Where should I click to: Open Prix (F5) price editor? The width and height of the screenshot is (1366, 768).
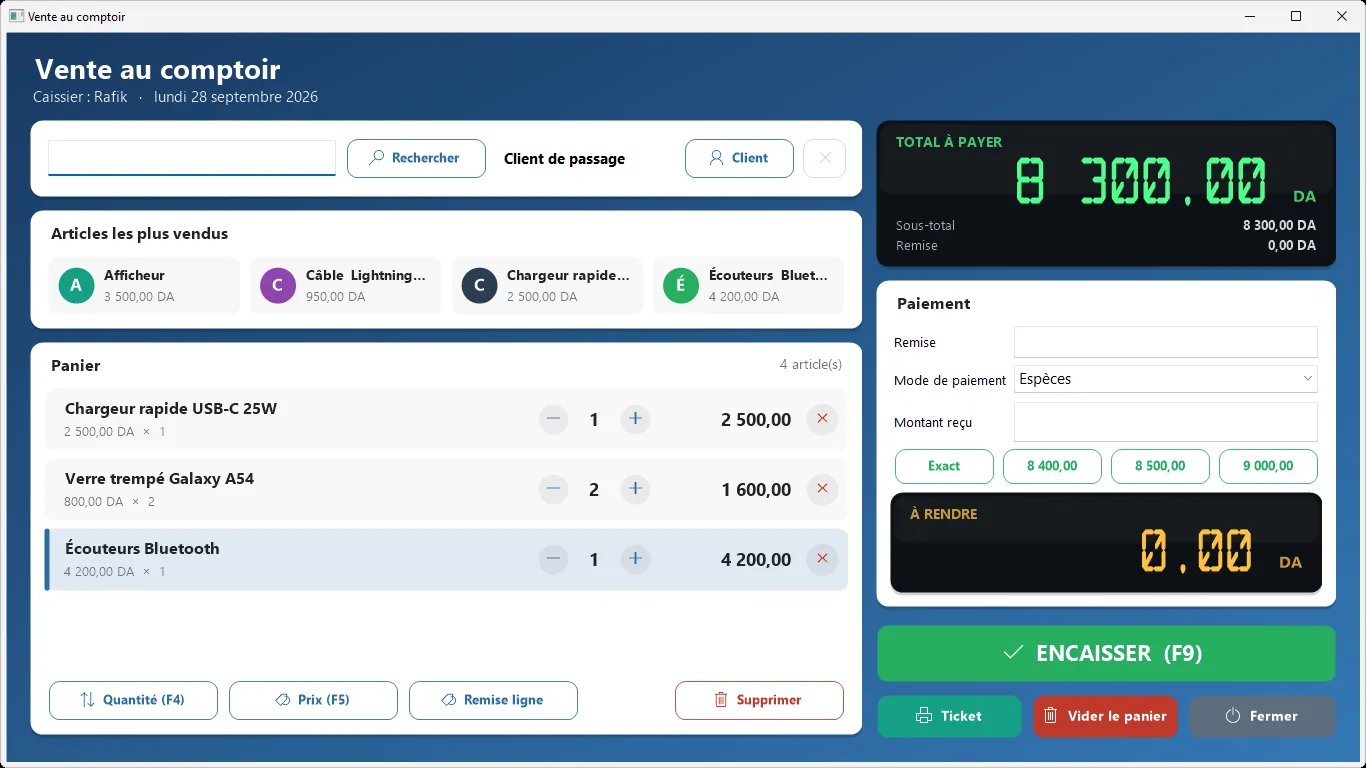point(313,700)
